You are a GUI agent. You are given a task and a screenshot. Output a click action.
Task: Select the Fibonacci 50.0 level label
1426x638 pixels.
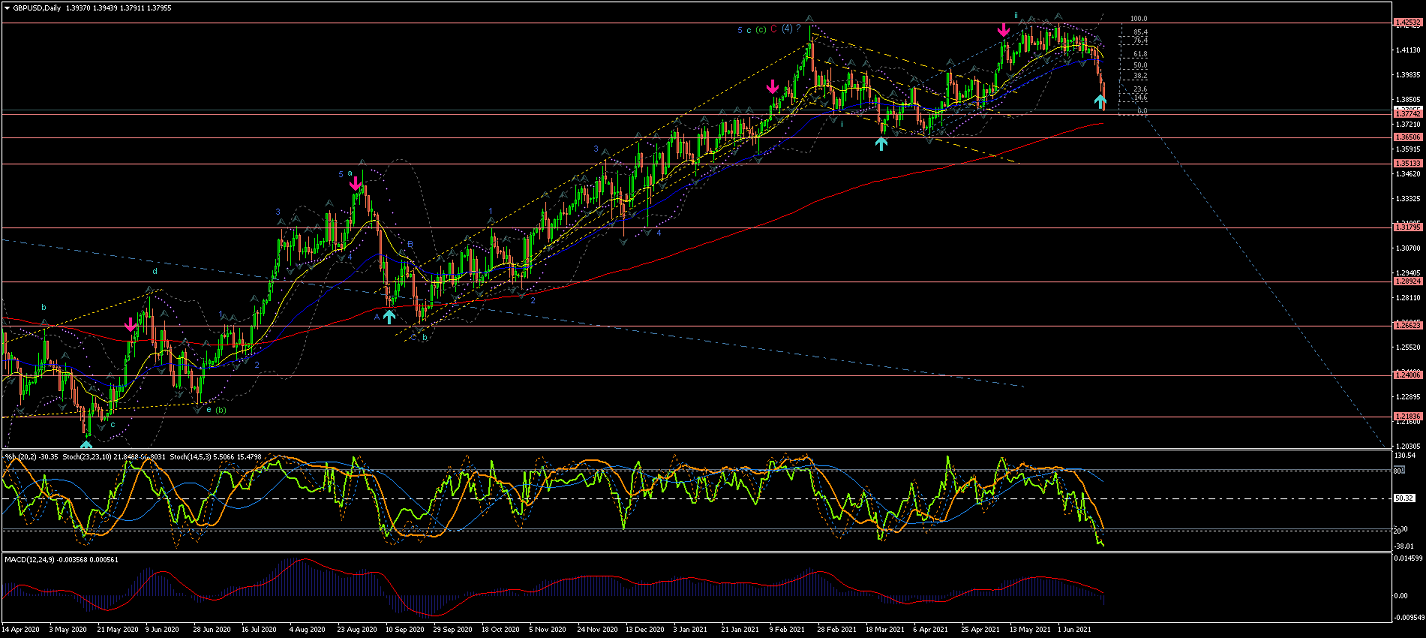tap(1139, 64)
